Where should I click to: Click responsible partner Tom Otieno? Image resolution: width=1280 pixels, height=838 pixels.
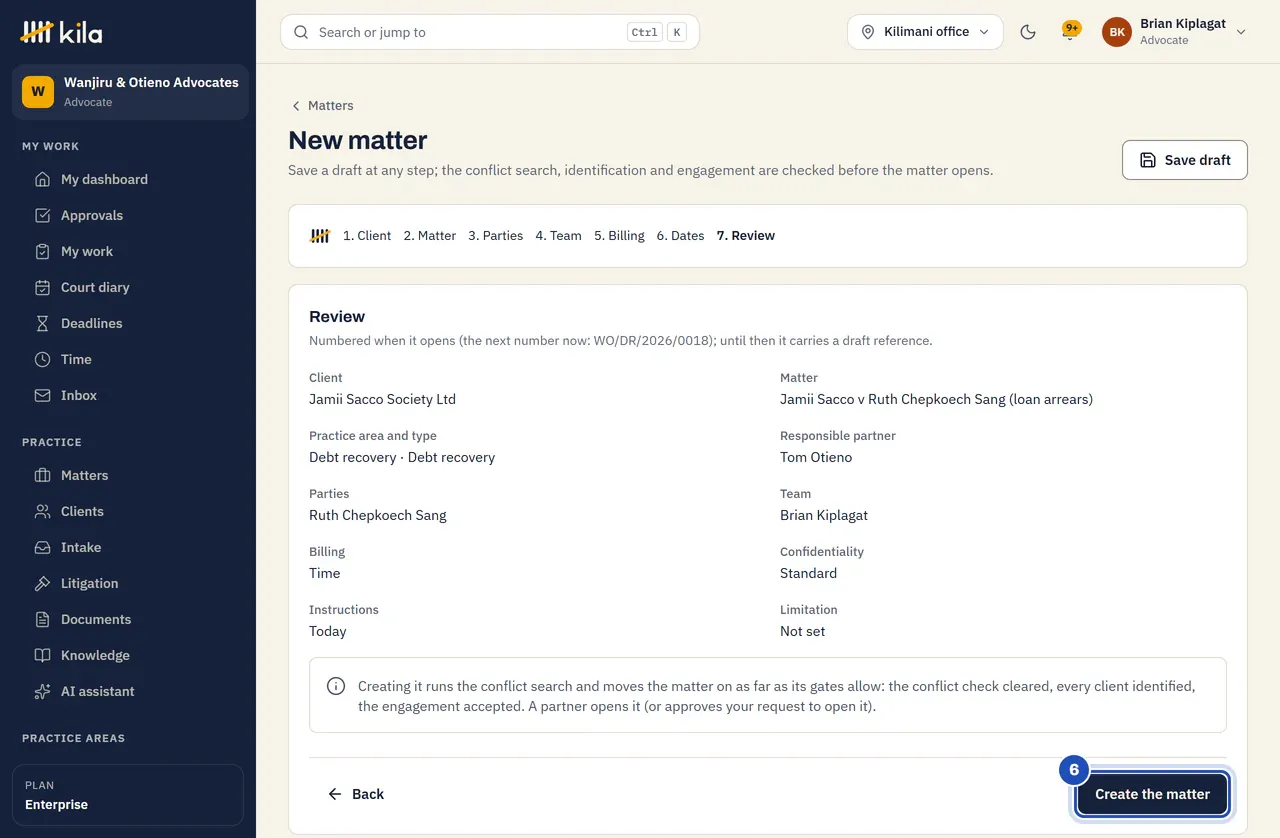(816, 457)
